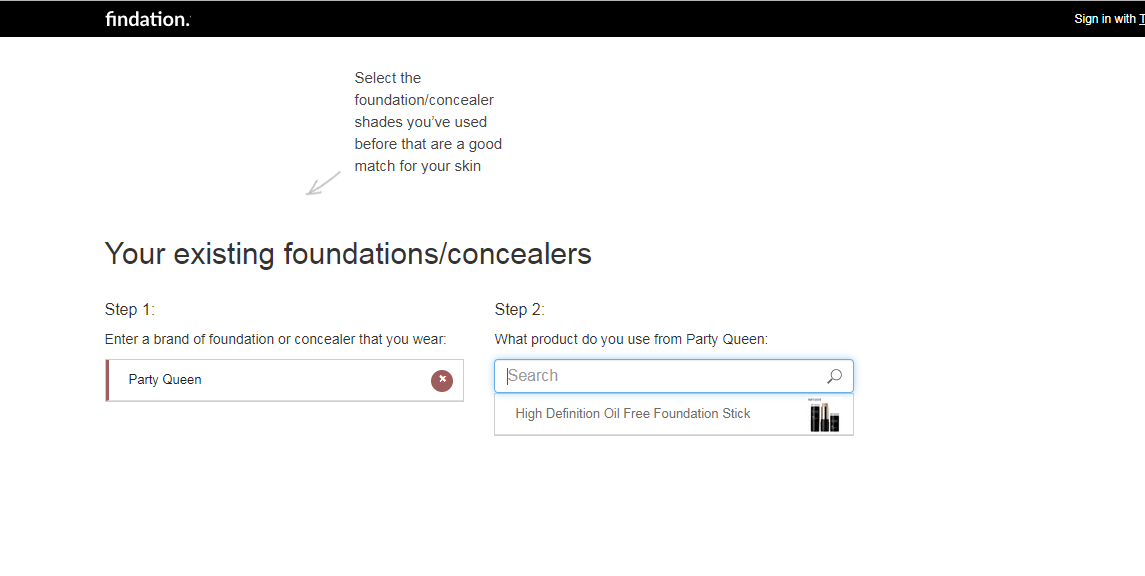Image resolution: width=1145 pixels, height=576 pixels.
Task: Click 'Enter a brand of foundation' instruction text
Action: tap(275, 339)
